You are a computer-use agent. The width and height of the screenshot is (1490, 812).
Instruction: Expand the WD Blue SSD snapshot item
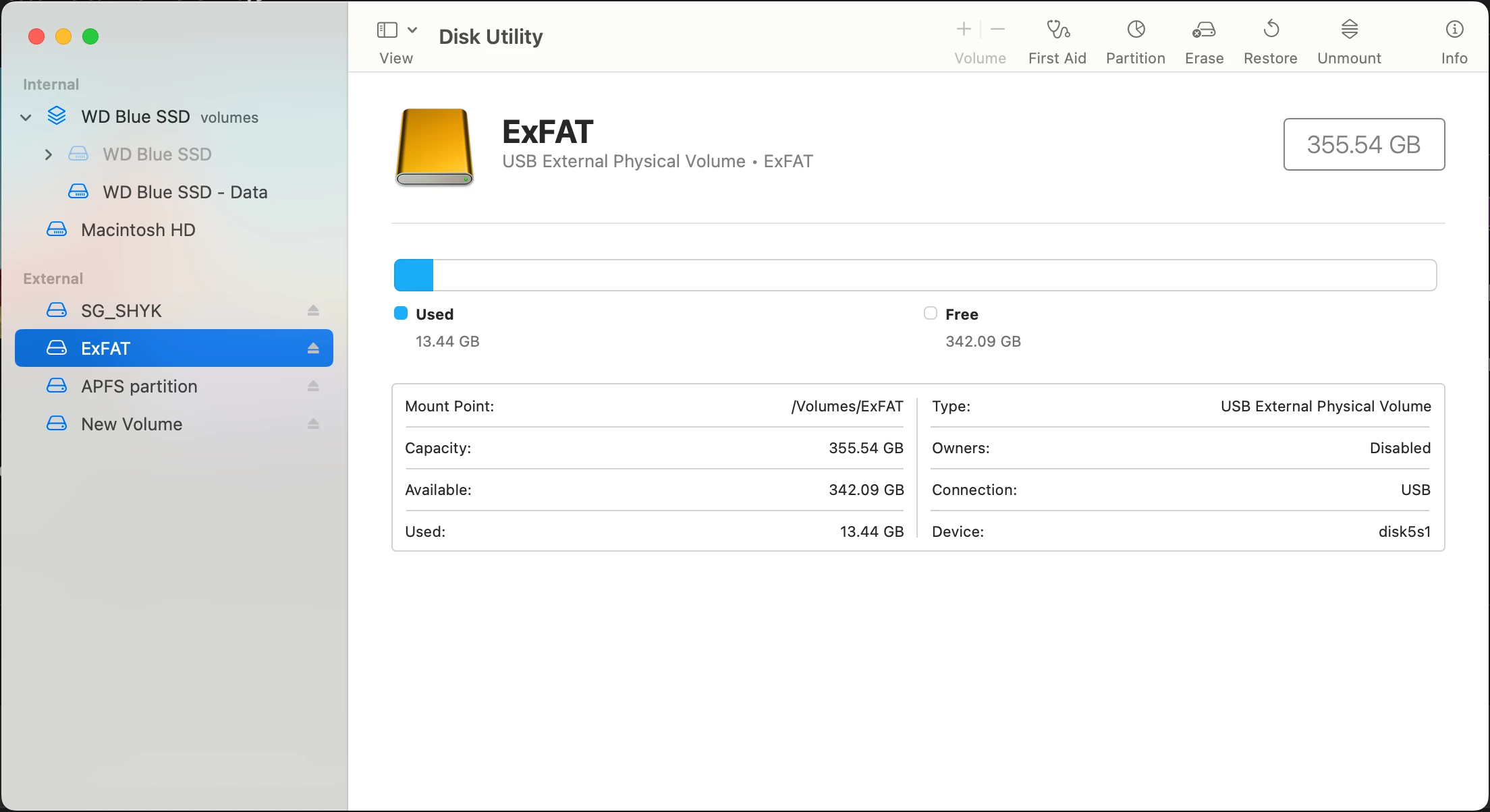click(48, 154)
